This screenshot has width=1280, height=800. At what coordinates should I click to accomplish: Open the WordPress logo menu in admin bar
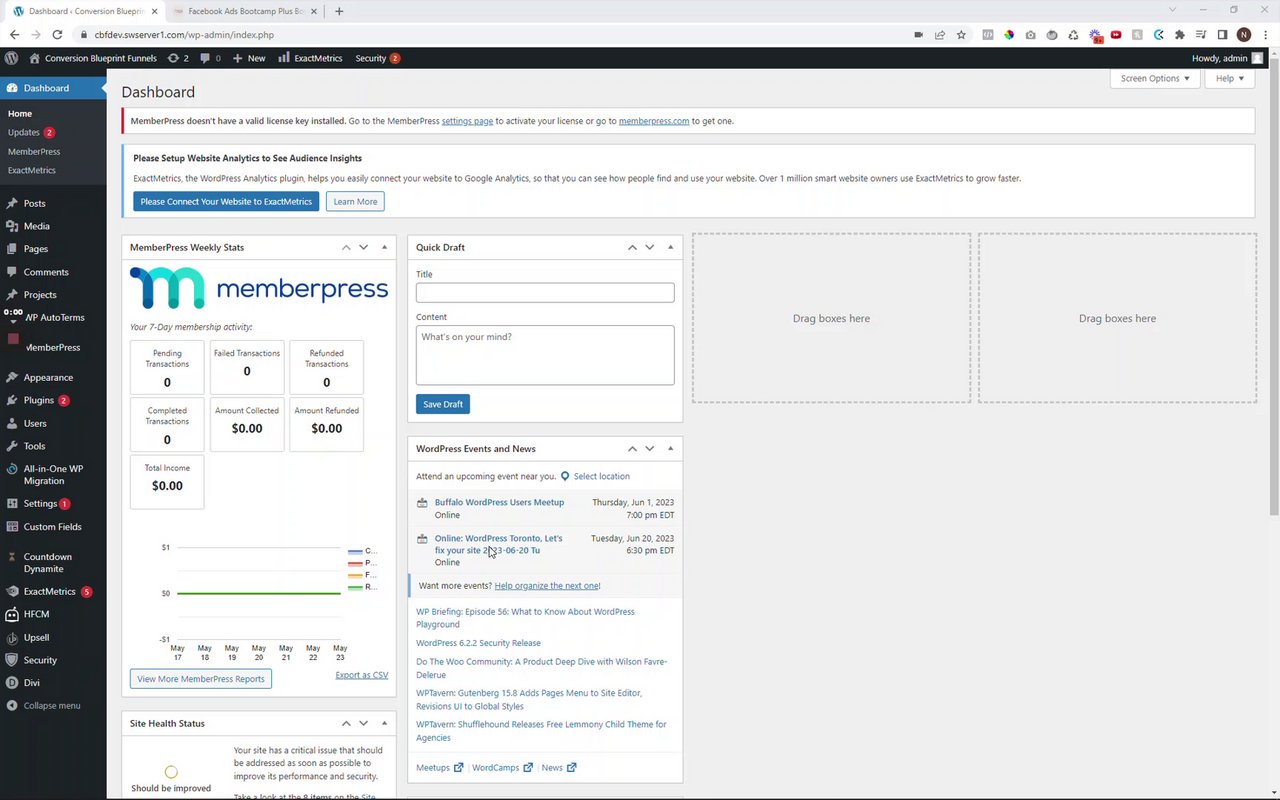[x=11, y=58]
